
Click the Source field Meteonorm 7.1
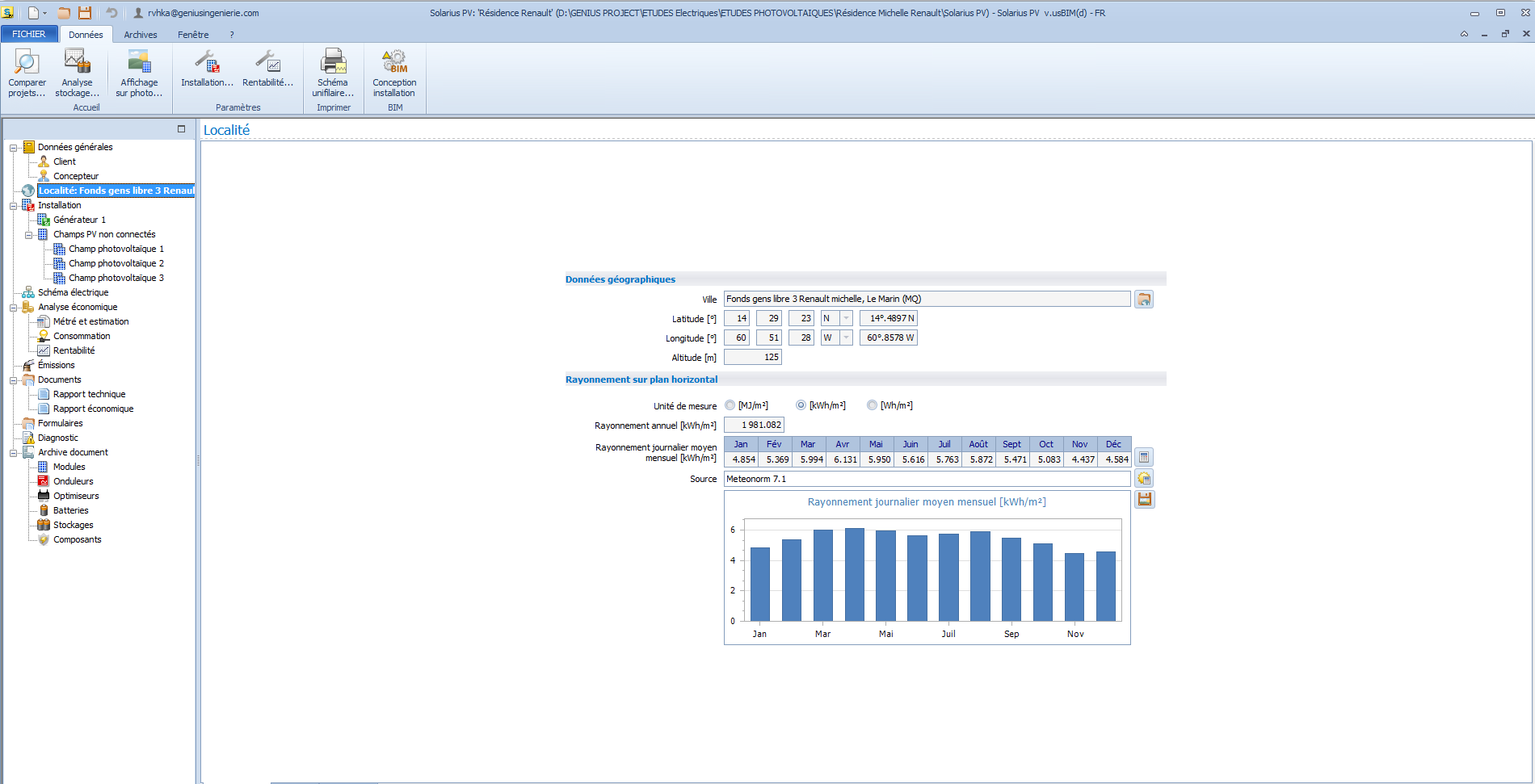[927, 479]
